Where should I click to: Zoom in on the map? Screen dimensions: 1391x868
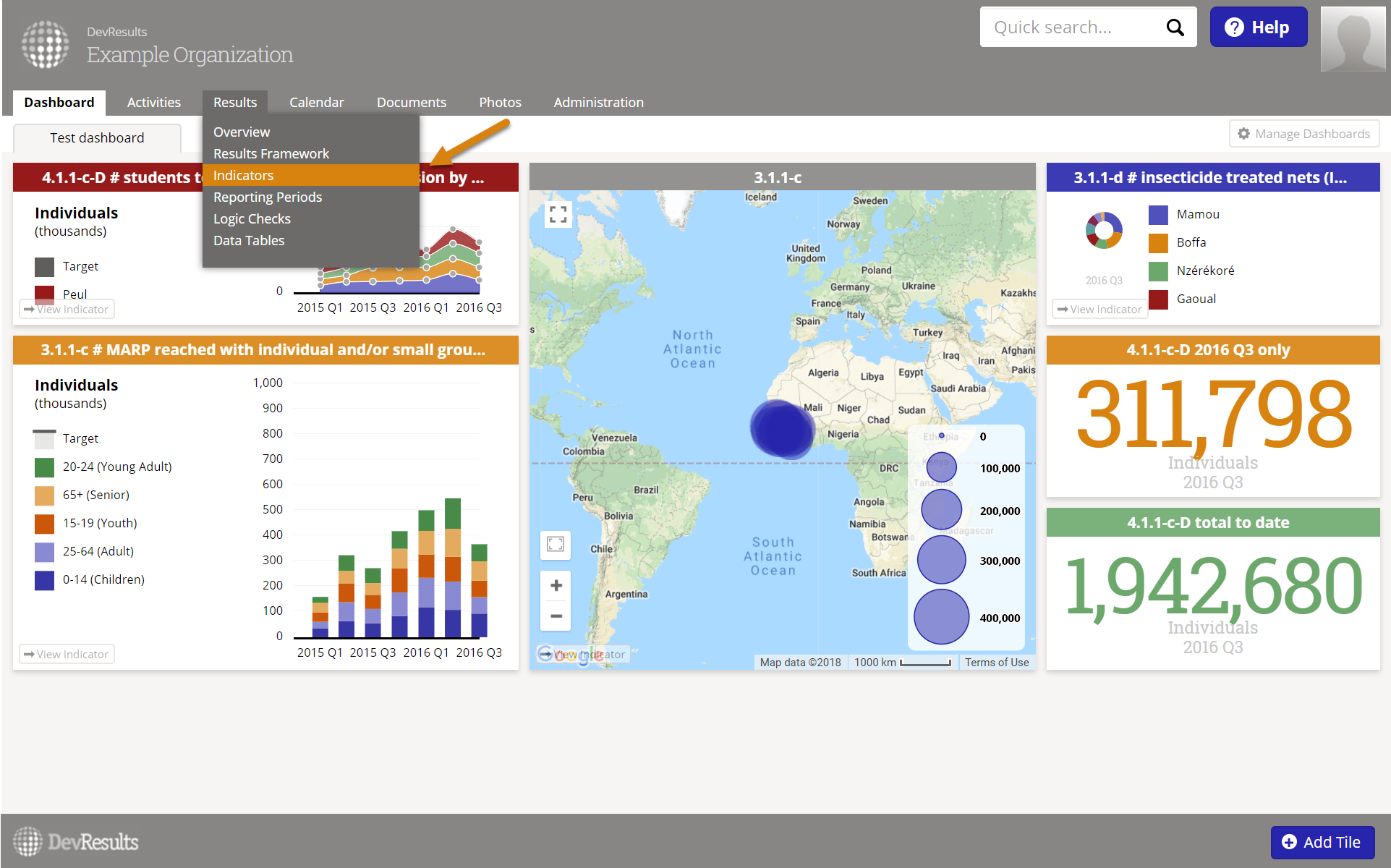556,585
